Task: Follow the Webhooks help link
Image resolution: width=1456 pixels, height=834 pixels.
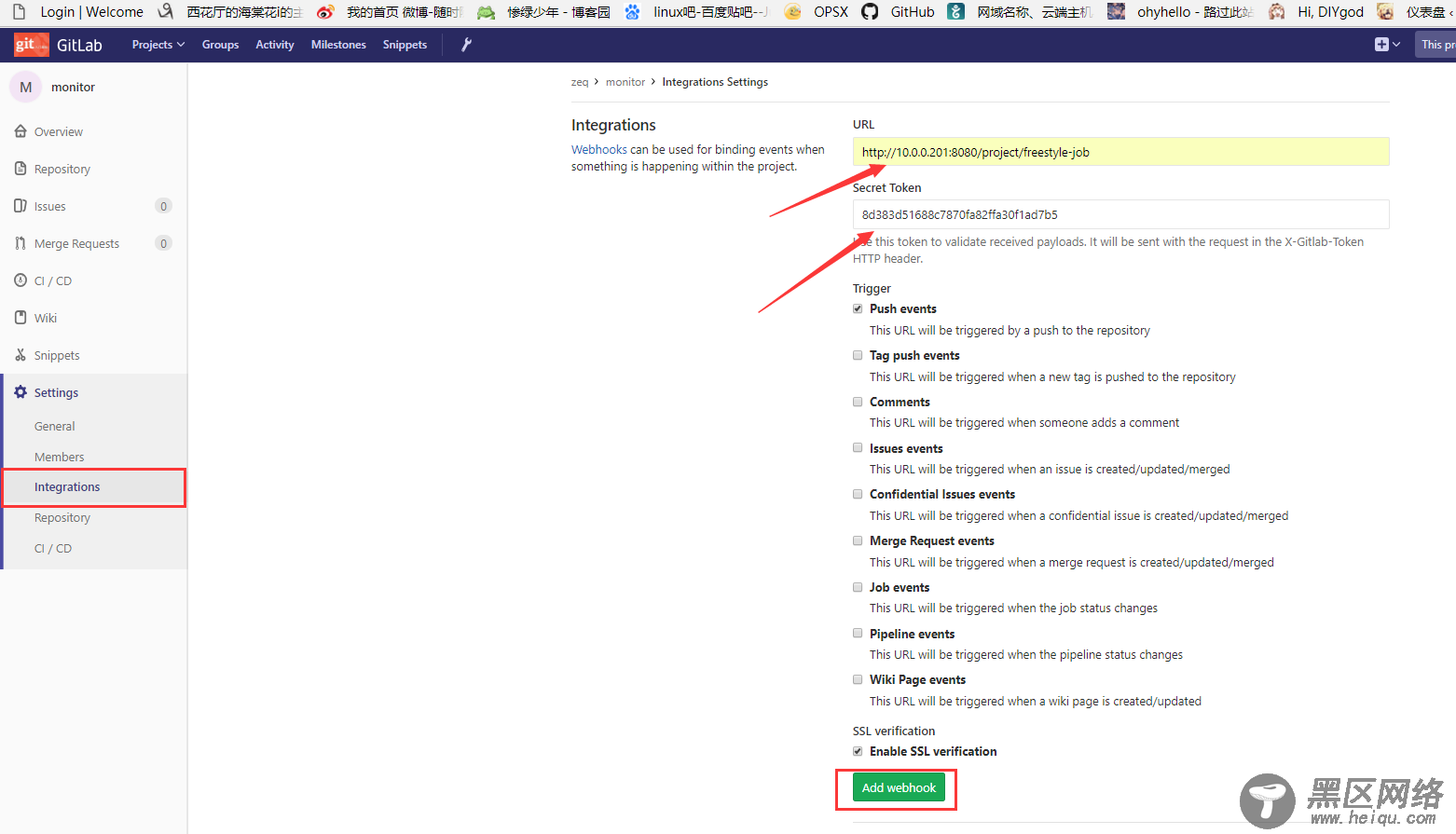Action: click(599, 149)
